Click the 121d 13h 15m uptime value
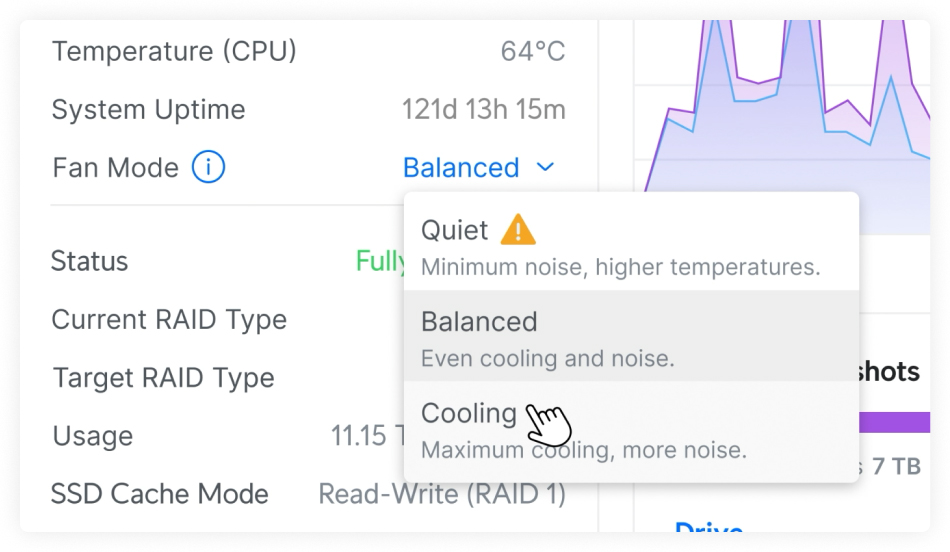The image size is (950, 552). pos(483,110)
